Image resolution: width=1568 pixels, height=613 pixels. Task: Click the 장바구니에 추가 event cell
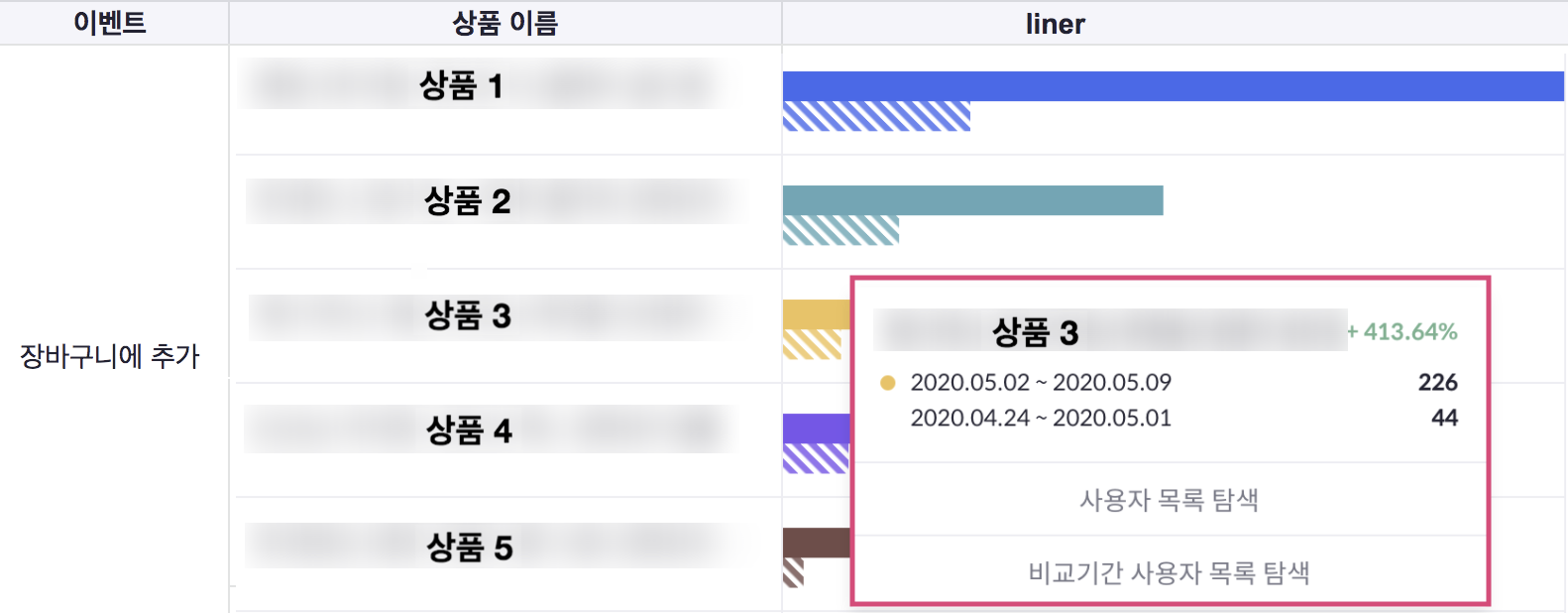click(x=110, y=355)
